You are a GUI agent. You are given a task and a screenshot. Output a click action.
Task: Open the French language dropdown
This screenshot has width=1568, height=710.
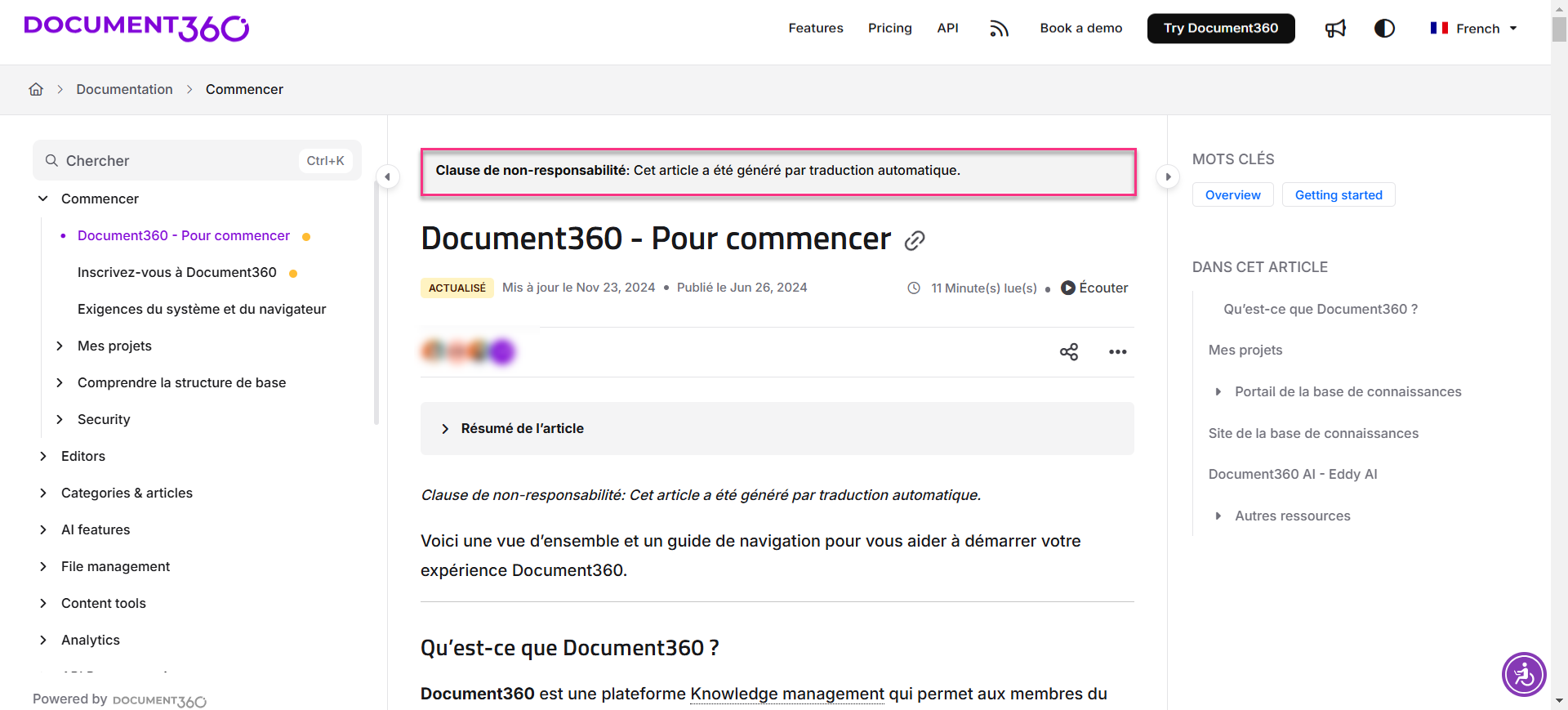pyautogui.click(x=1474, y=29)
